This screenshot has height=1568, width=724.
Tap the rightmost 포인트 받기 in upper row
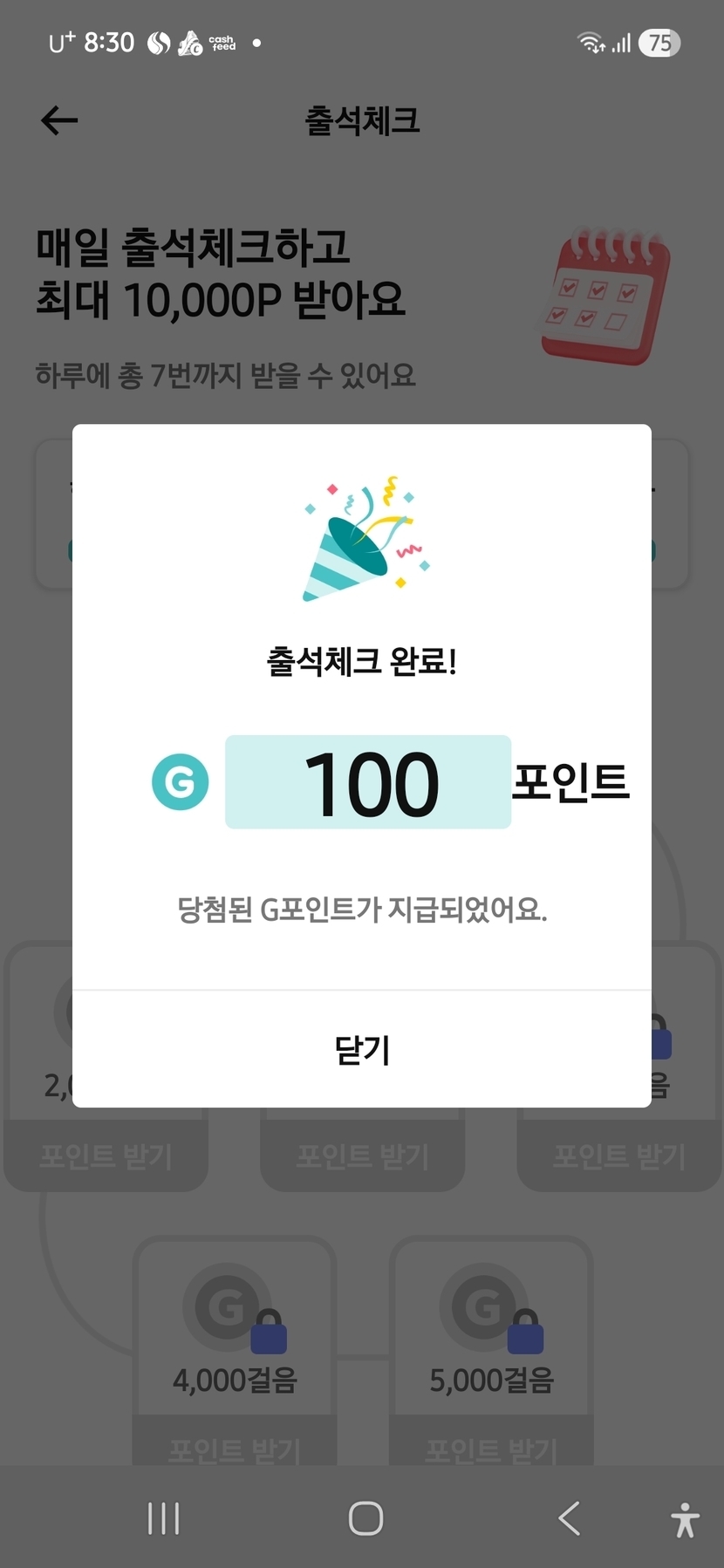(x=618, y=1156)
